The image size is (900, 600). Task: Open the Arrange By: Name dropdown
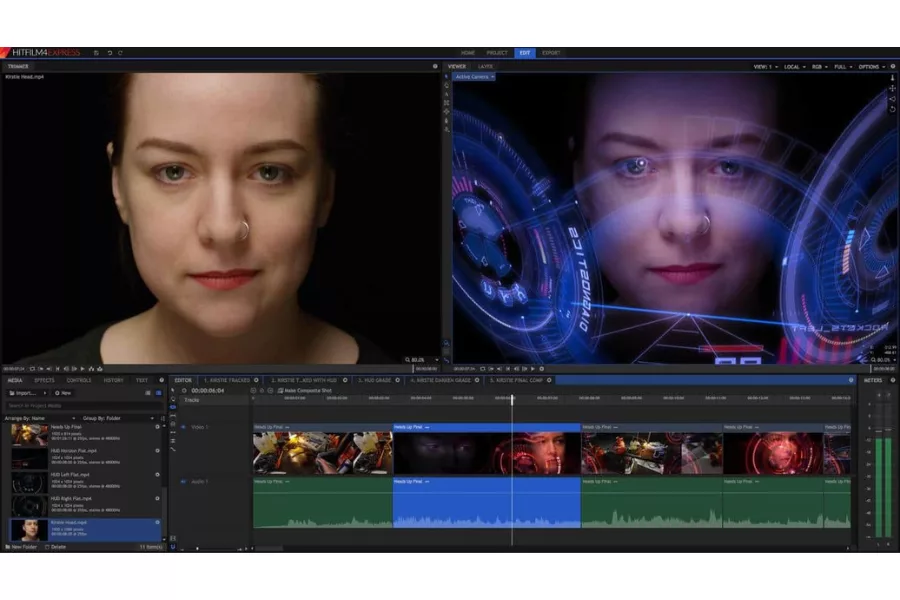pyautogui.click(x=40, y=418)
